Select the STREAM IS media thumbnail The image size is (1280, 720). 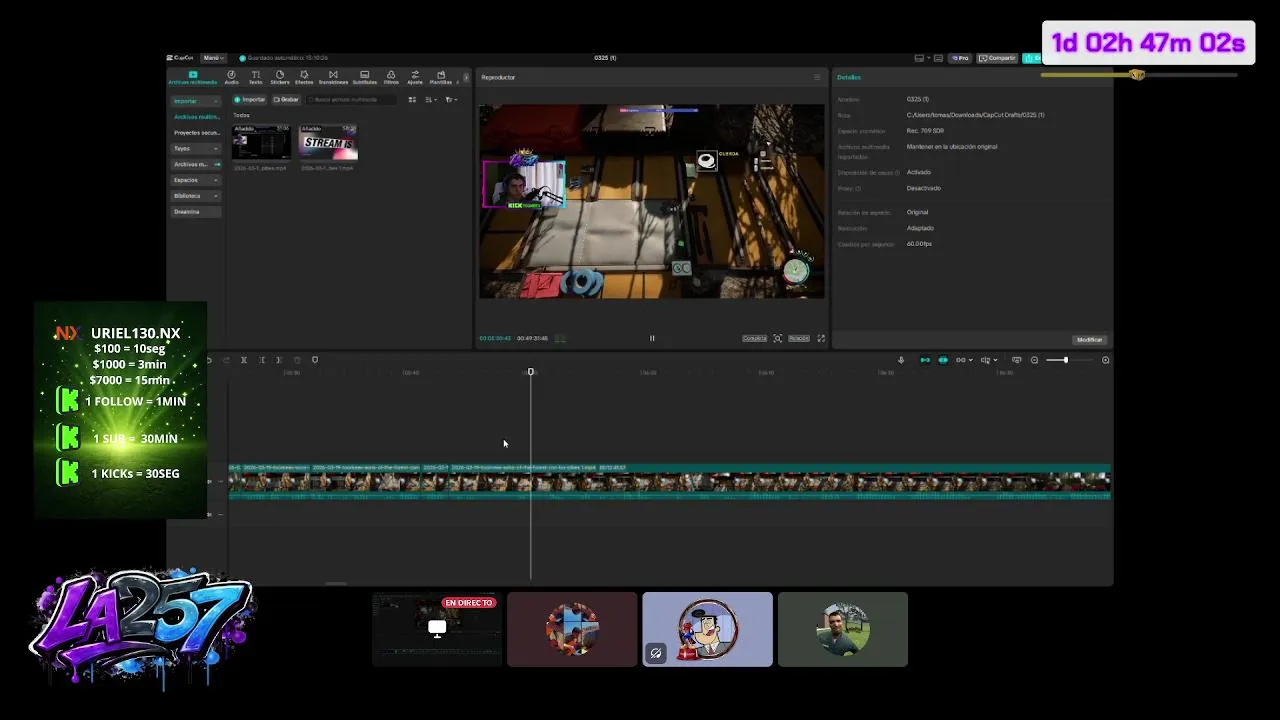tap(328, 142)
